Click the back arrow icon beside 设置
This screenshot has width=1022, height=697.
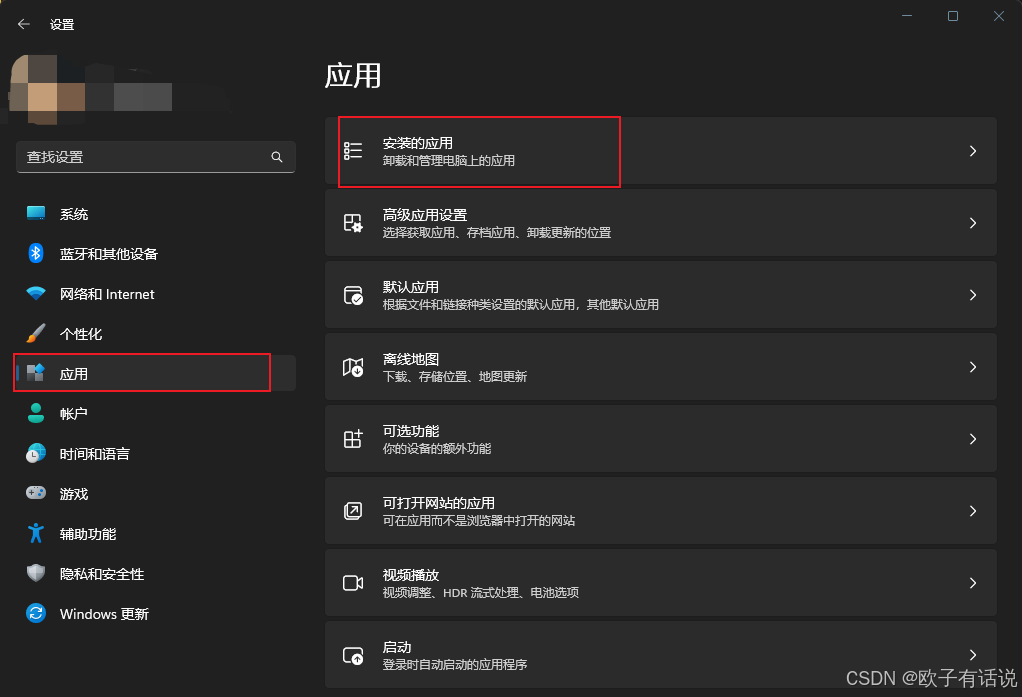pos(24,24)
